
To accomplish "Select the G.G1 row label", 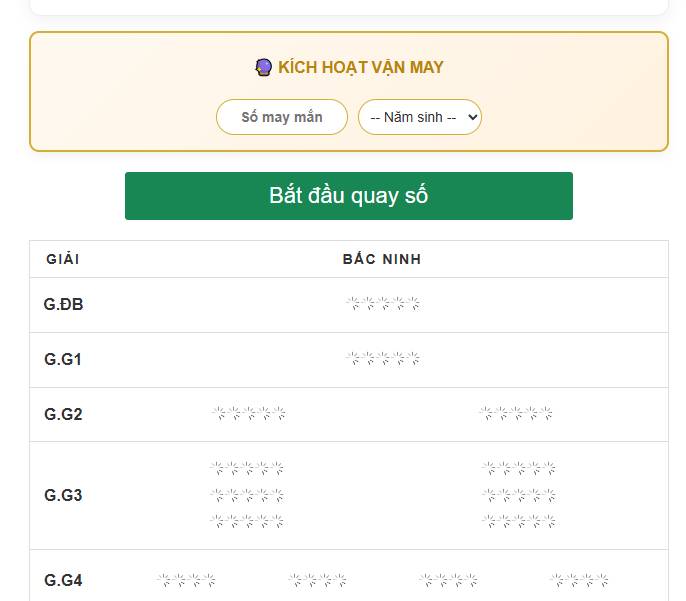I will tap(63, 360).
